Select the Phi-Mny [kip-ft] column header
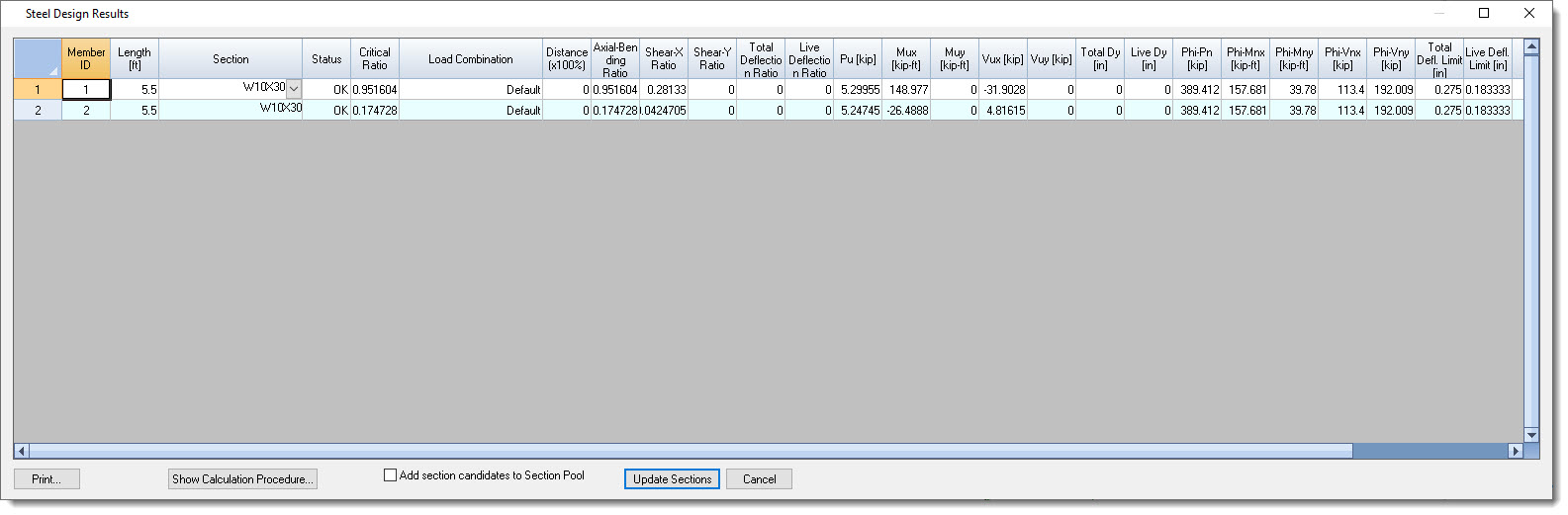This screenshot has width=1568, height=515. pyautogui.click(x=1294, y=59)
